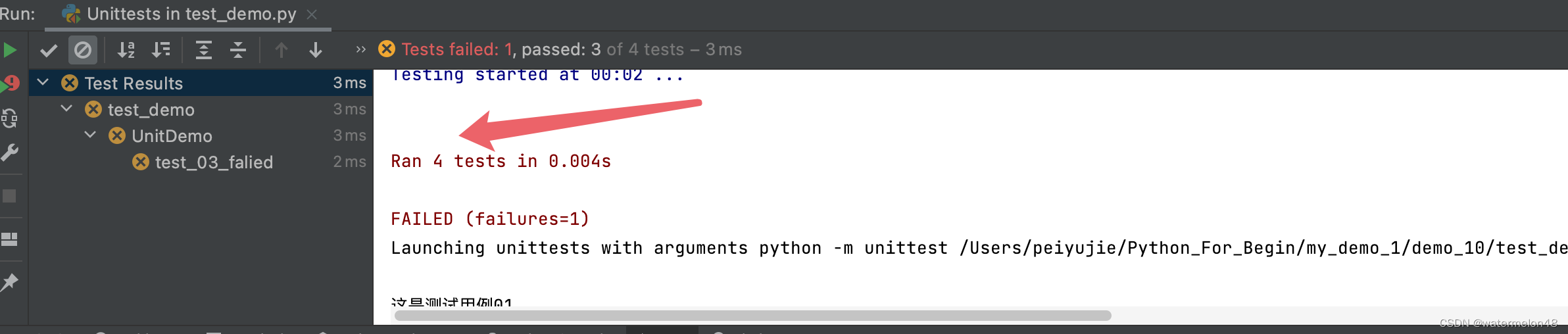
Task: Click the green Run play icon
Action: [9, 50]
